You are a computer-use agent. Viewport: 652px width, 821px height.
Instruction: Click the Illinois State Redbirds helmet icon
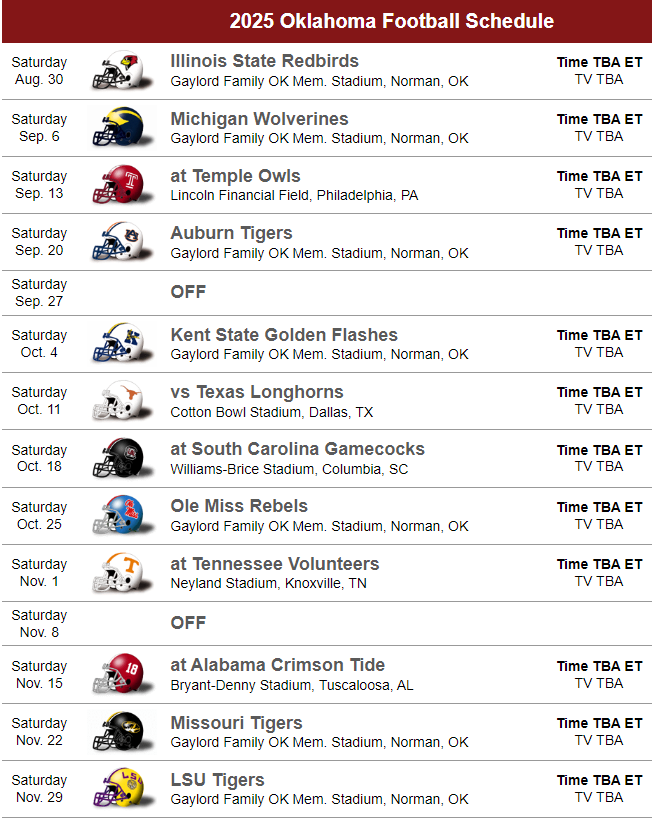(118, 71)
